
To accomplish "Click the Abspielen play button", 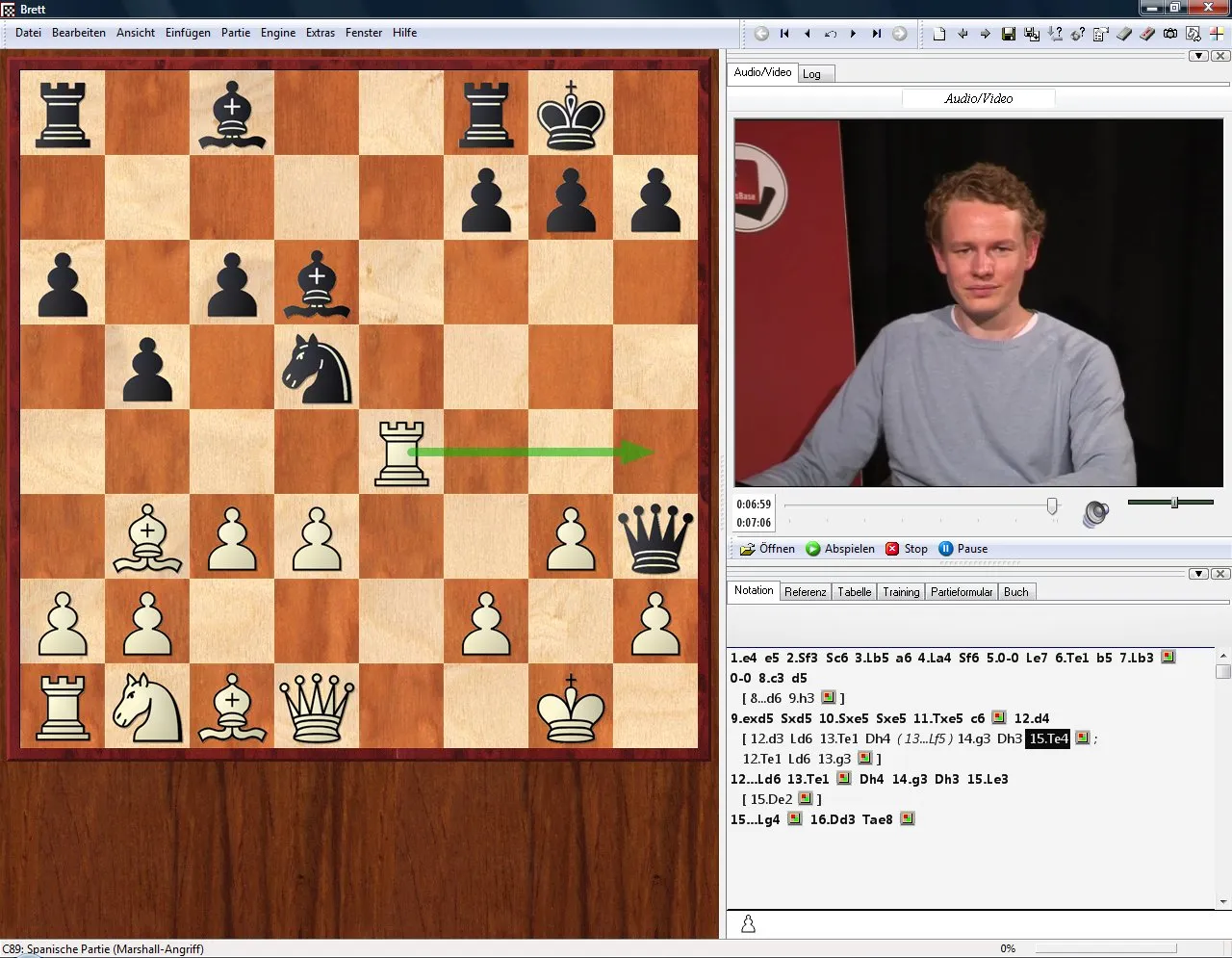I will (x=840, y=549).
